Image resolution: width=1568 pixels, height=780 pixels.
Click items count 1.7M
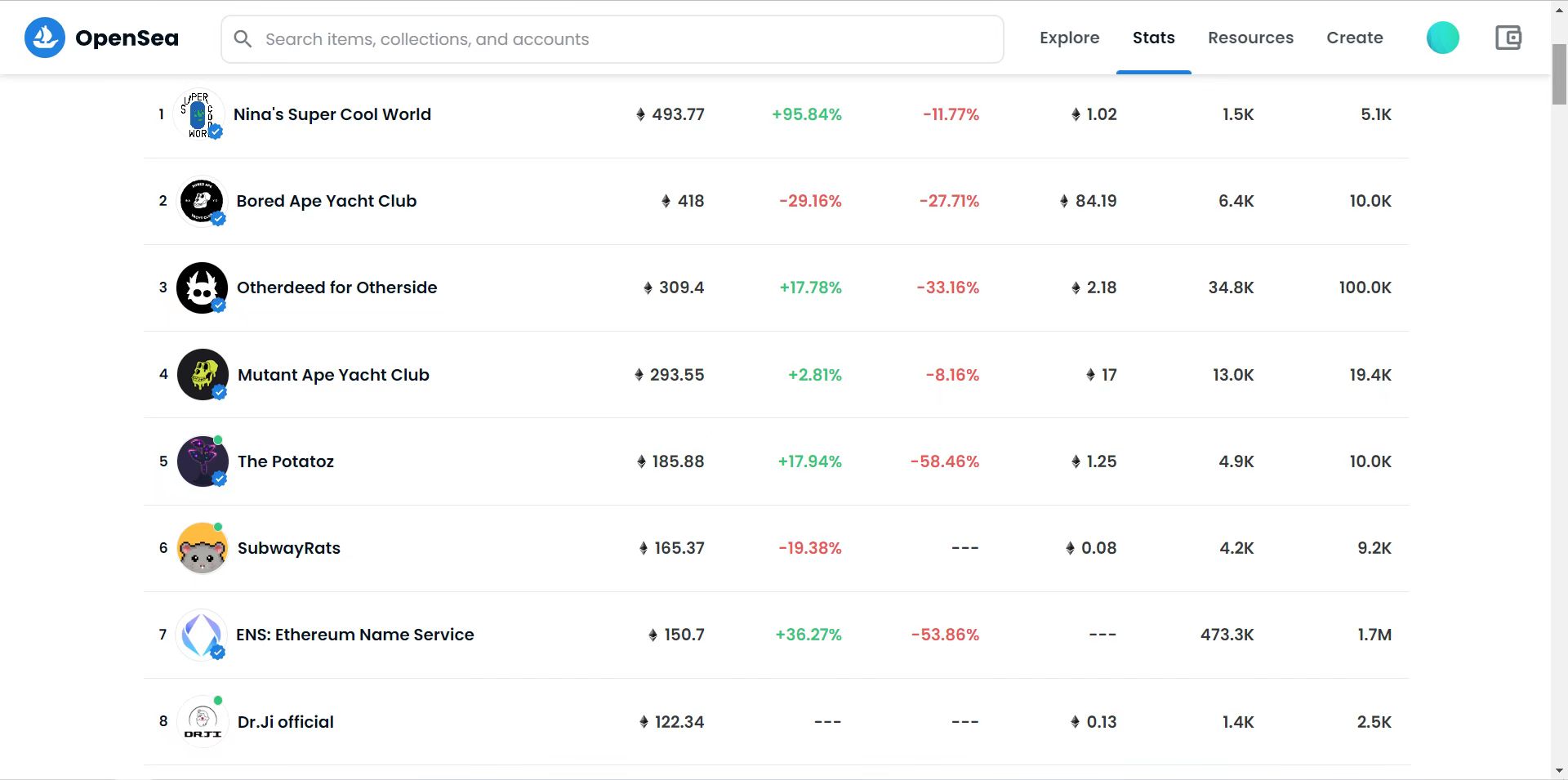[x=1374, y=635]
